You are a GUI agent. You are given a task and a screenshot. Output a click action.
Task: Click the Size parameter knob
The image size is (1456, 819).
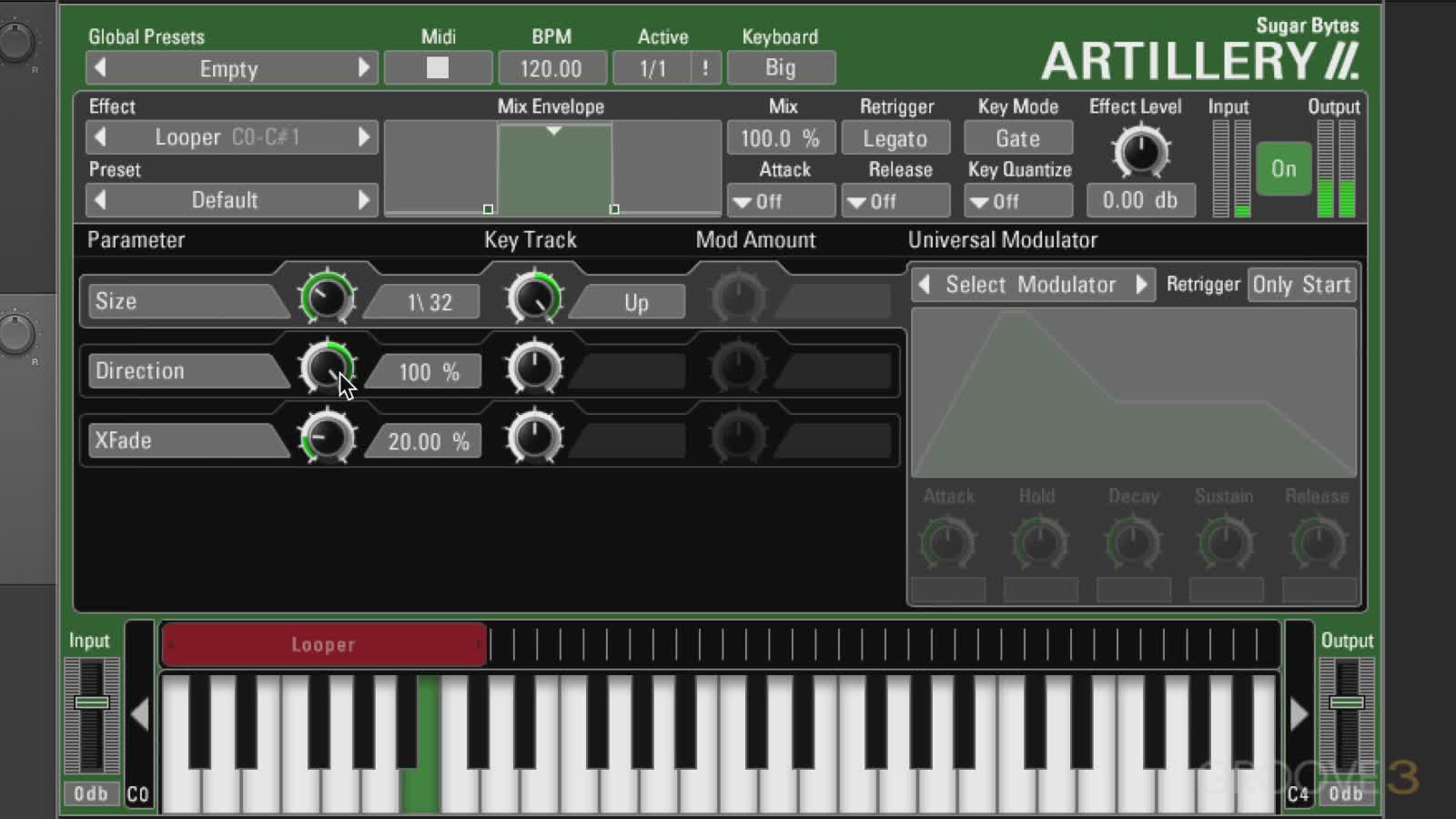pos(327,298)
